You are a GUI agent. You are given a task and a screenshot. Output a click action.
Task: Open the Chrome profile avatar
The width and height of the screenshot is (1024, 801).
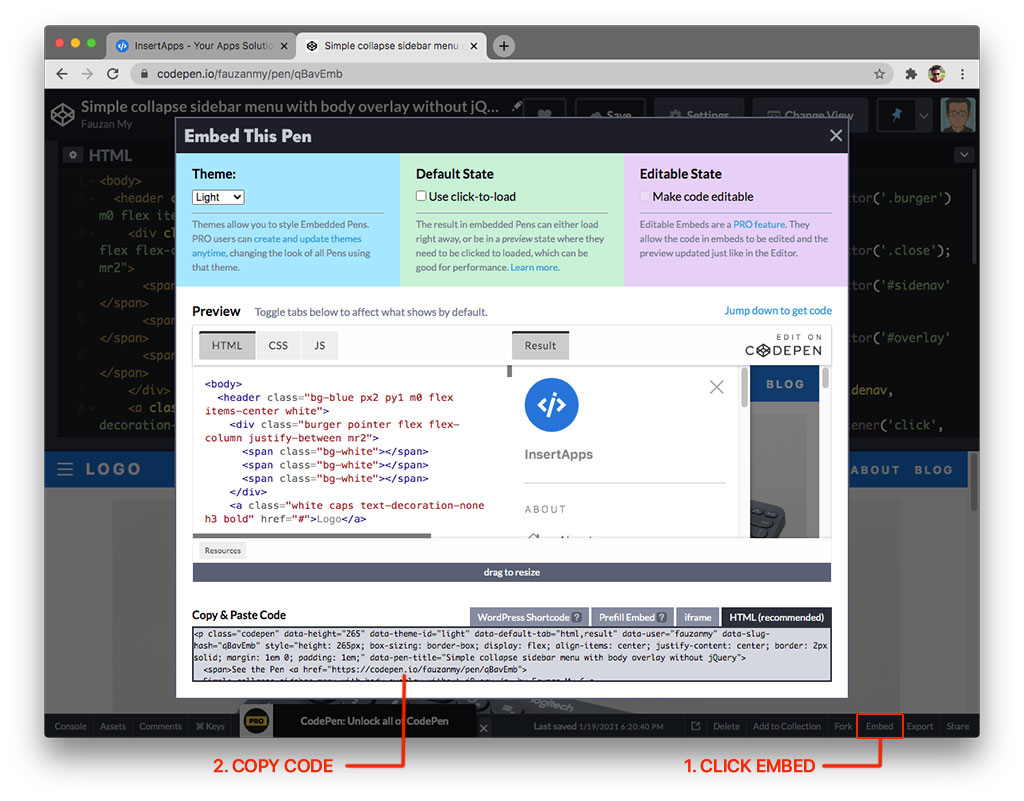point(936,74)
